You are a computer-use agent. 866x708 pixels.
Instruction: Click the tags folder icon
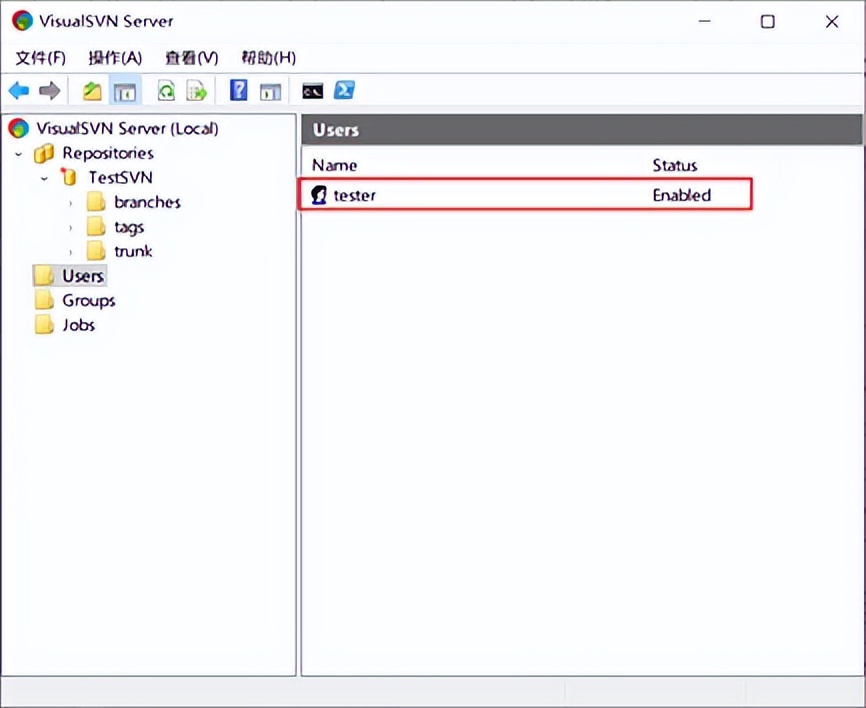[96, 226]
